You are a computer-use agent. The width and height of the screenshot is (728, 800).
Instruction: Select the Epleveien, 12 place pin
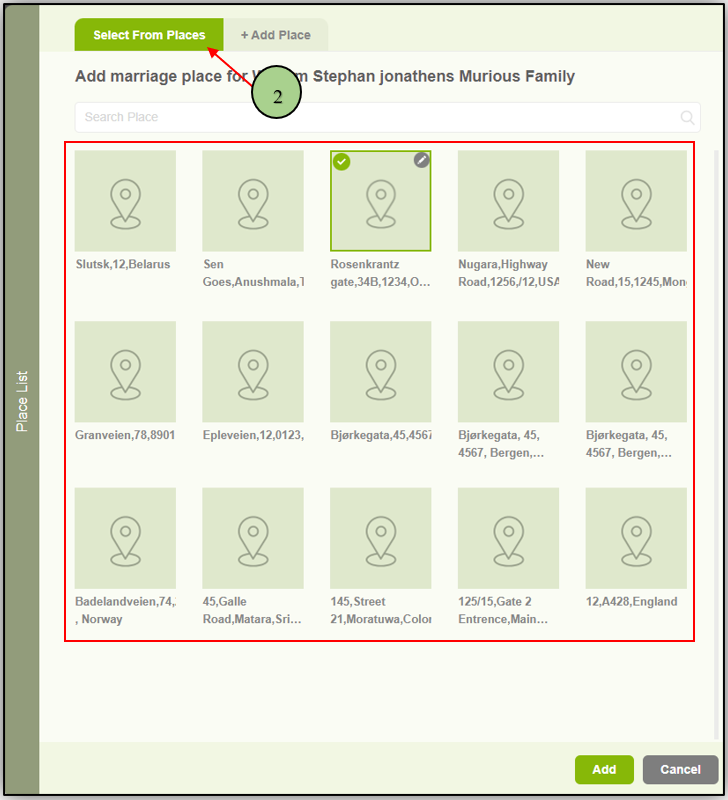pyautogui.click(x=253, y=371)
